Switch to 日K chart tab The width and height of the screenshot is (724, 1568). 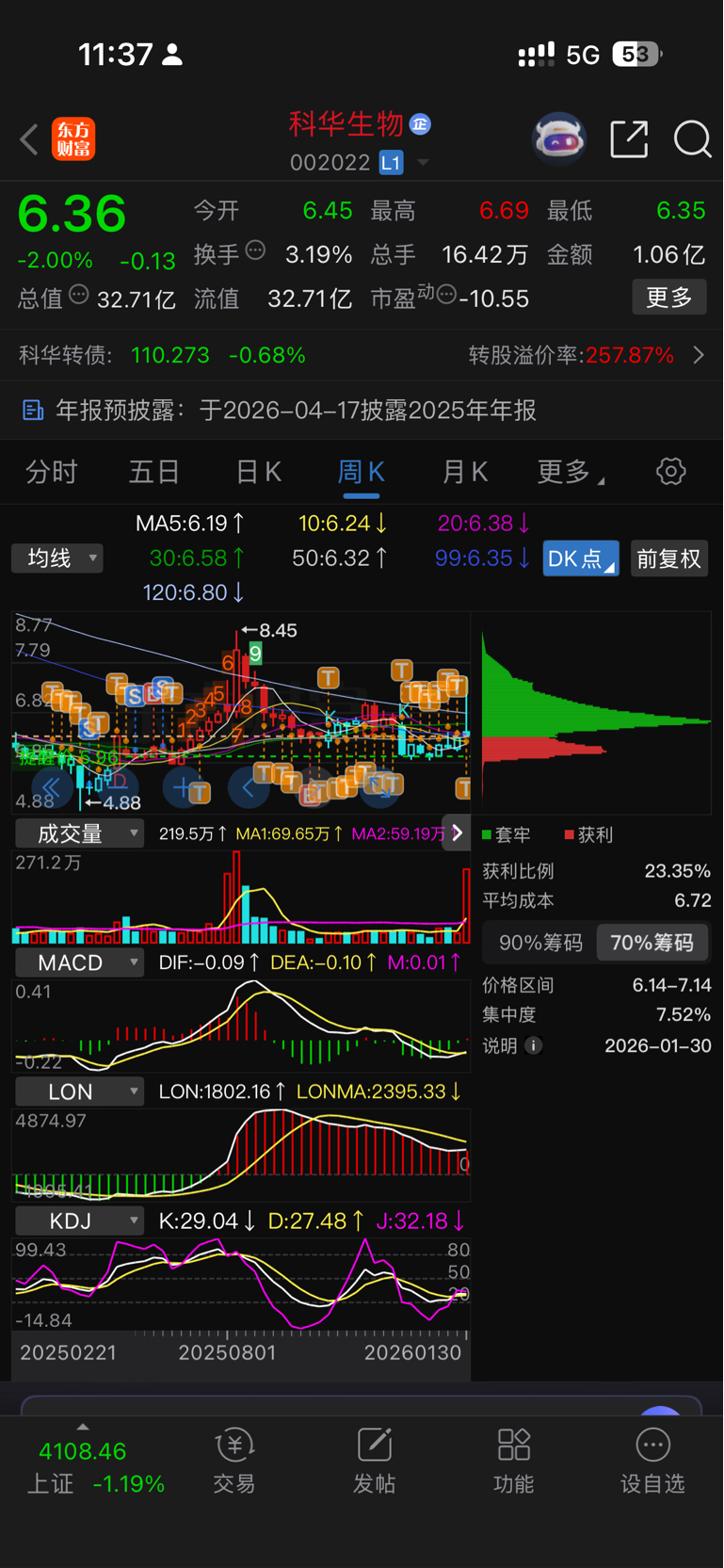[x=258, y=472]
